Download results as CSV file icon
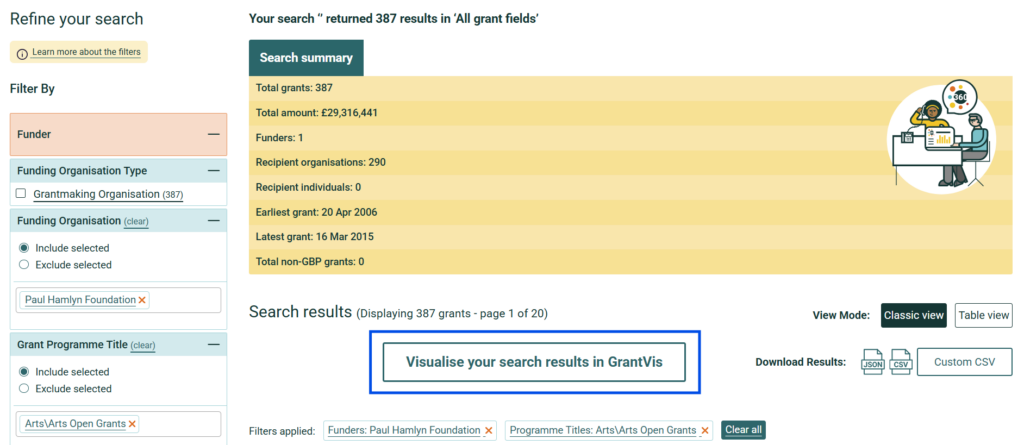Viewport: 1024px width, 445px height. tap(900, 361)
